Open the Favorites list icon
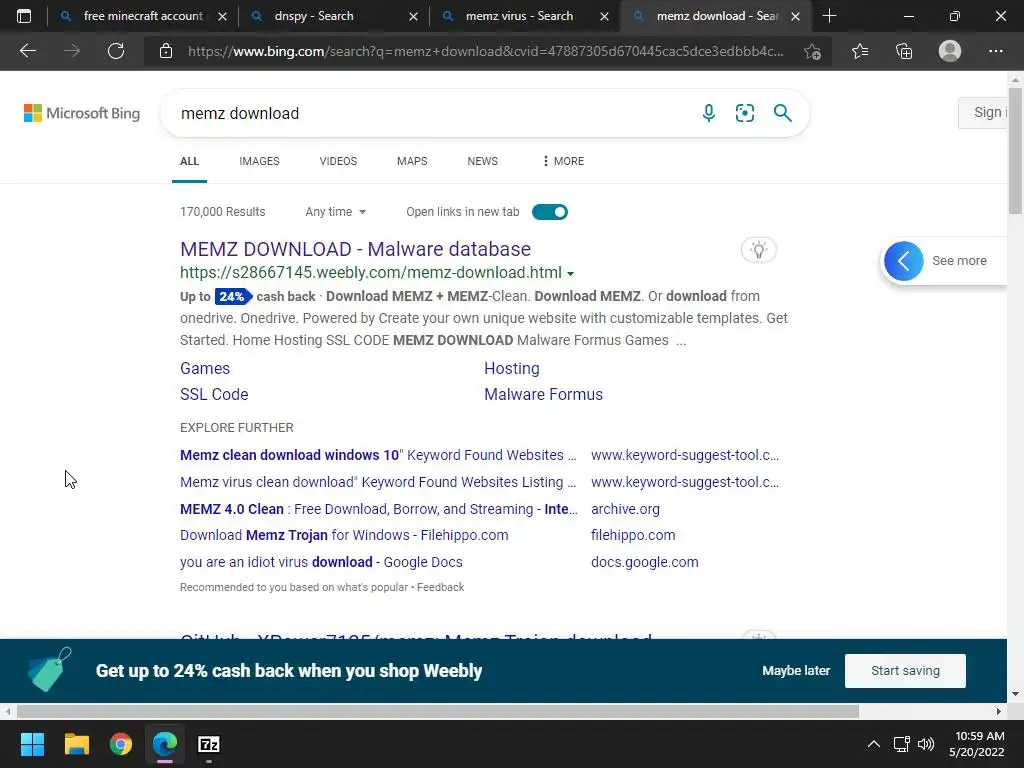This screenshot has width=1024, height=768. [860, 51]
